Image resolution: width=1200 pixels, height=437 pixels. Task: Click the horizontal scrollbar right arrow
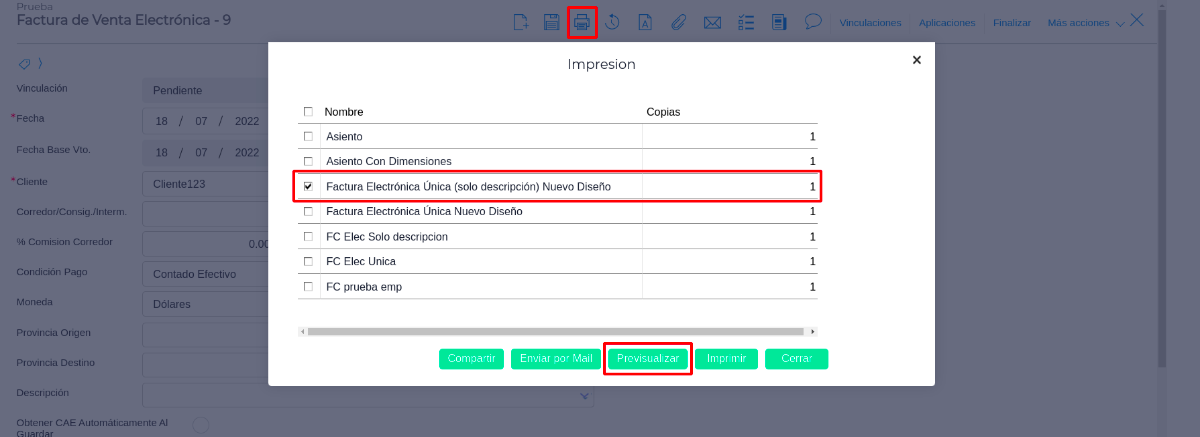pyautogui.click(x=813, y=331)
